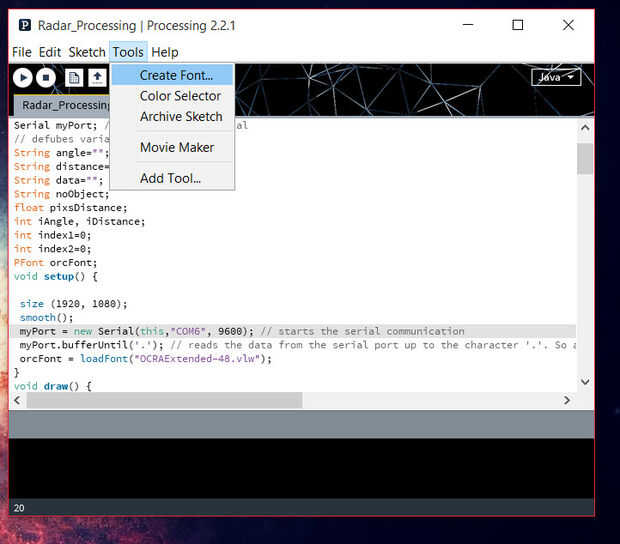
Task: Click the editor scroll down arrow
Action: (585, 382)
